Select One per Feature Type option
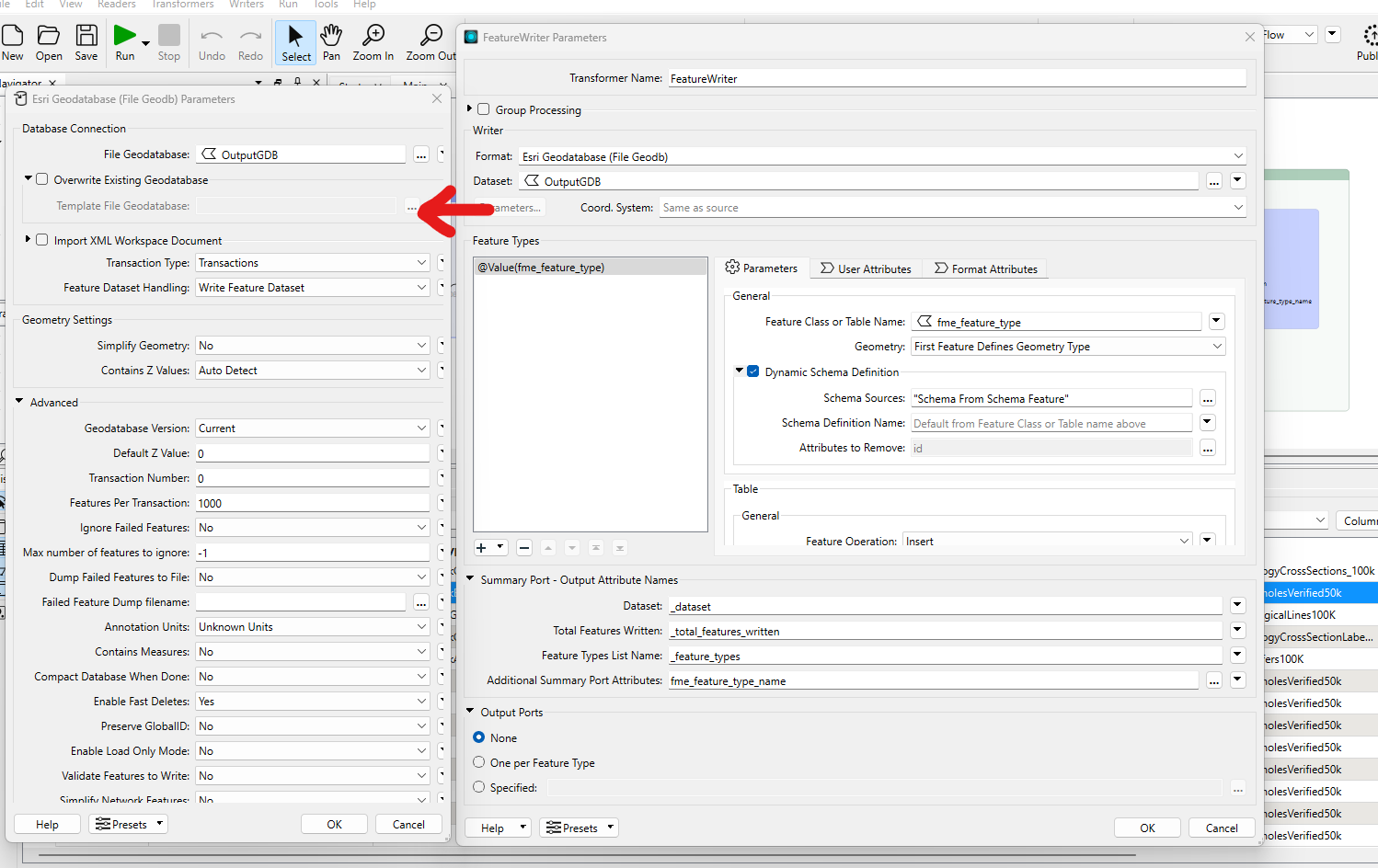This screenshot has height=868, width=1378. click(479, 762)
